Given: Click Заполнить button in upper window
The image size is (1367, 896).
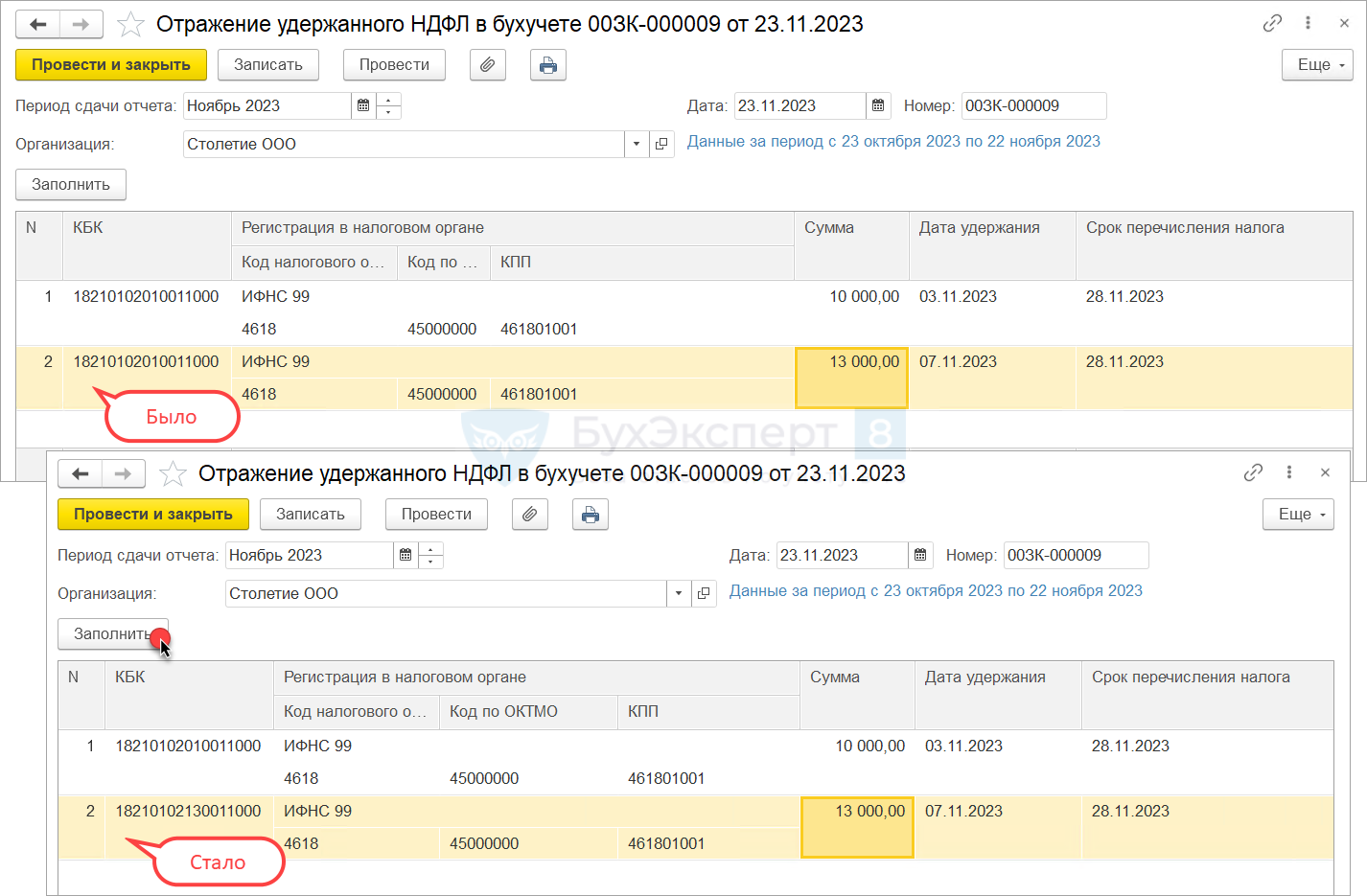Looking at the screenshot, I should pos(71,185).
